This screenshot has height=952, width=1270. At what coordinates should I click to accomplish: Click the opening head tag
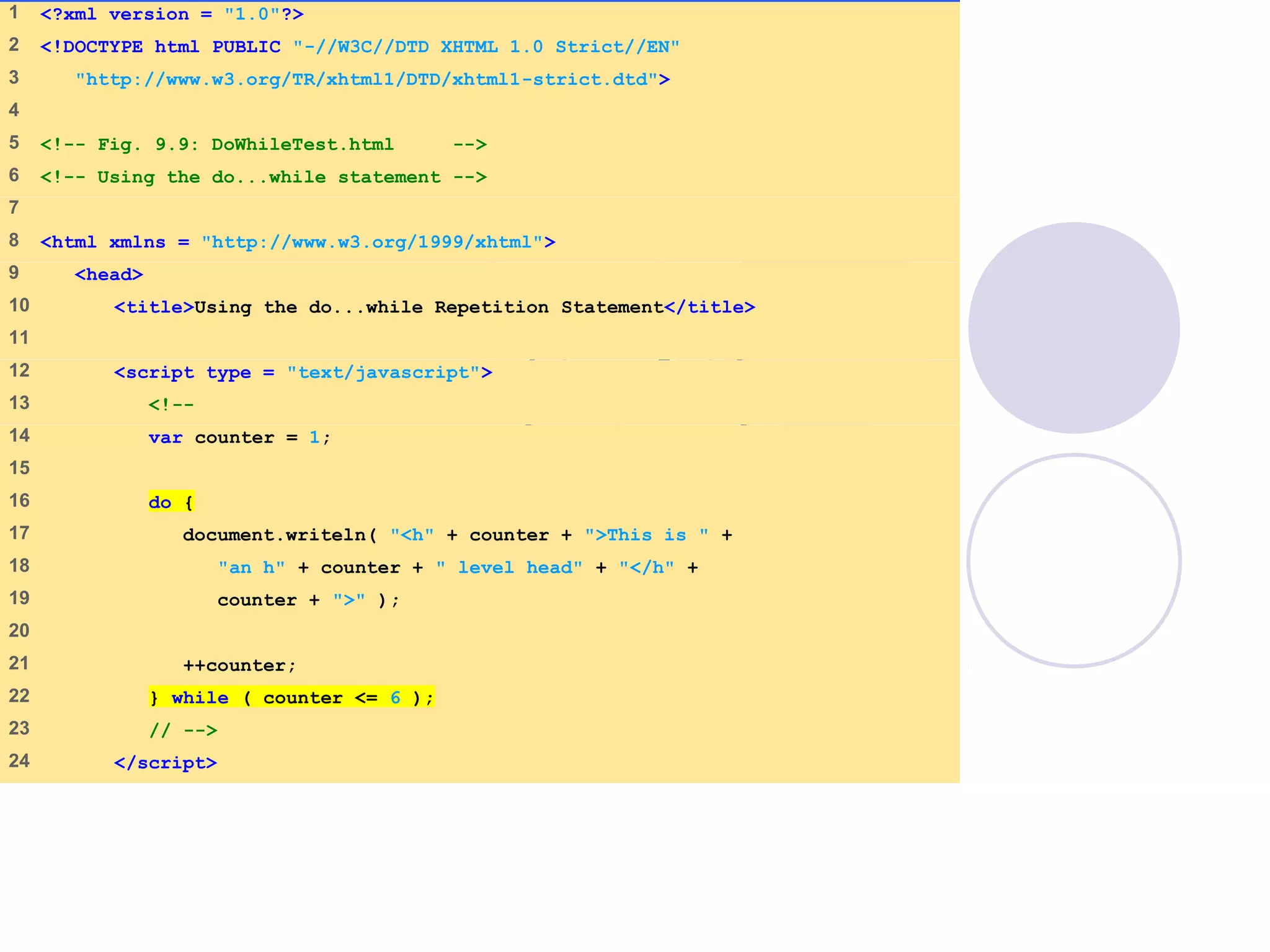[109, 275]
